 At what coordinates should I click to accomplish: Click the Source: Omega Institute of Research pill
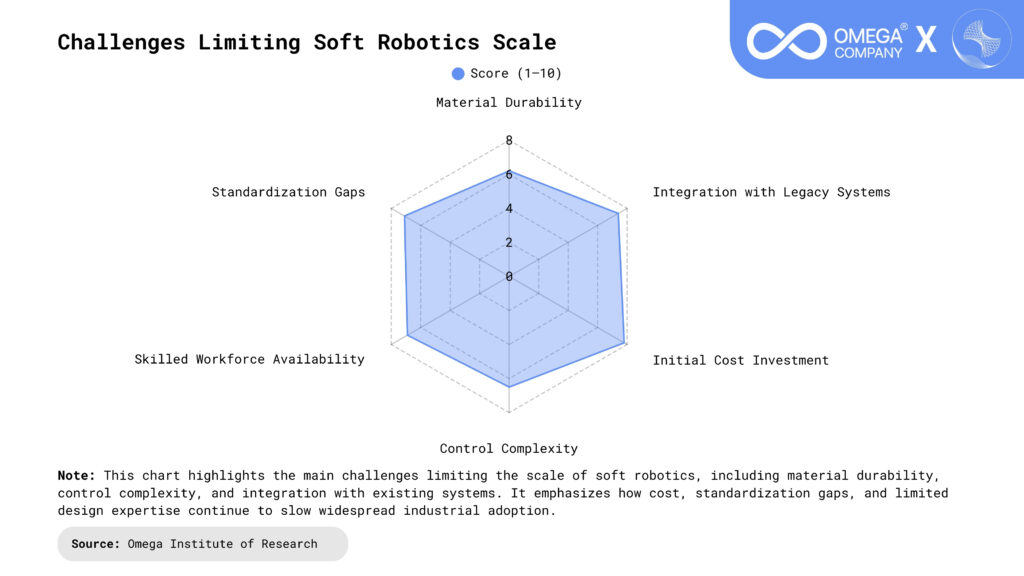202,544
